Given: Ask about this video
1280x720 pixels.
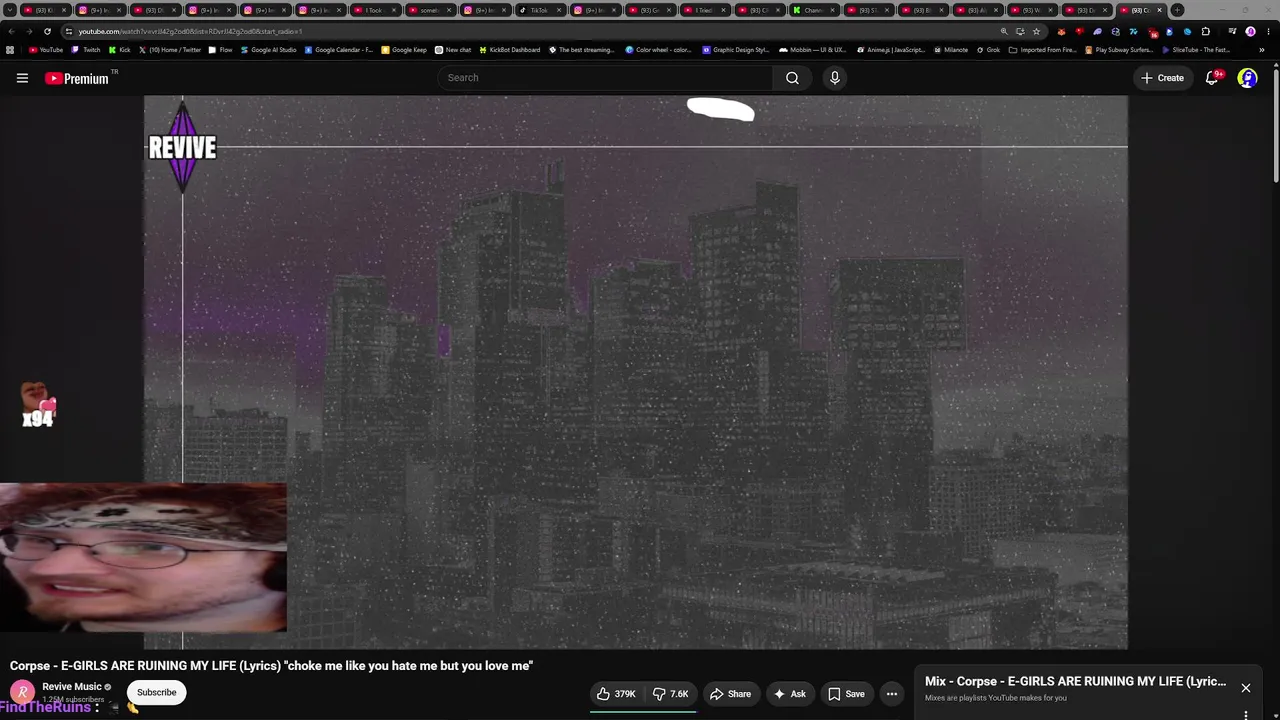Looking at the screenshot, I should (x=789, y=694).
